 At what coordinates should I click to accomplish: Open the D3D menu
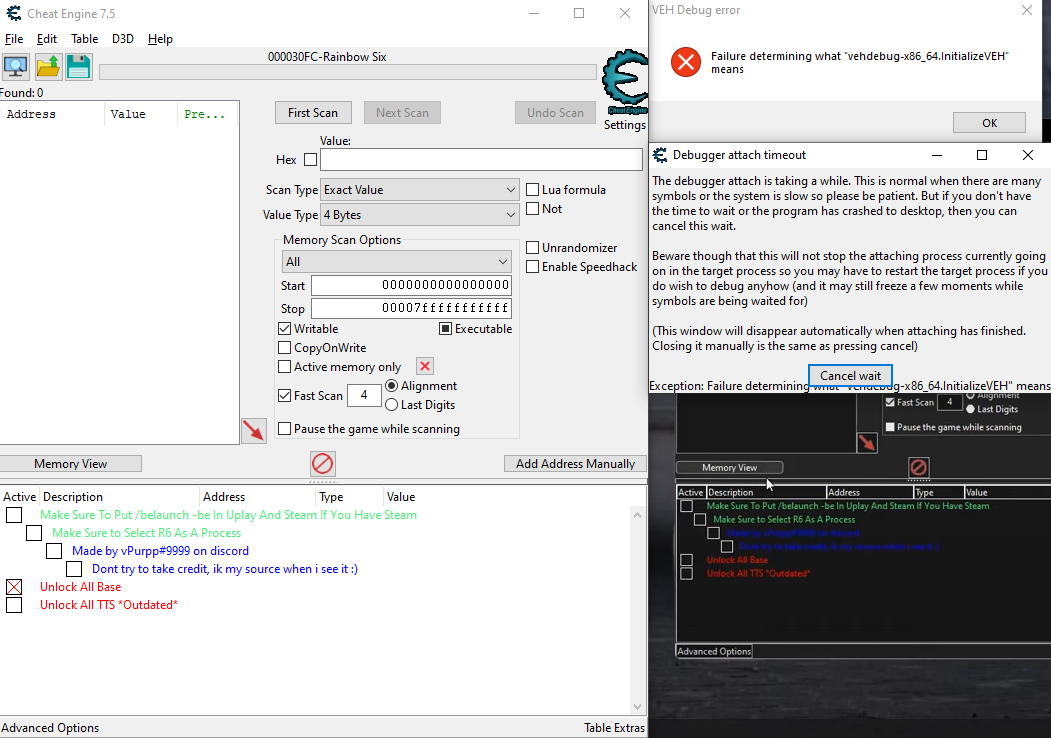pos(122,39)
